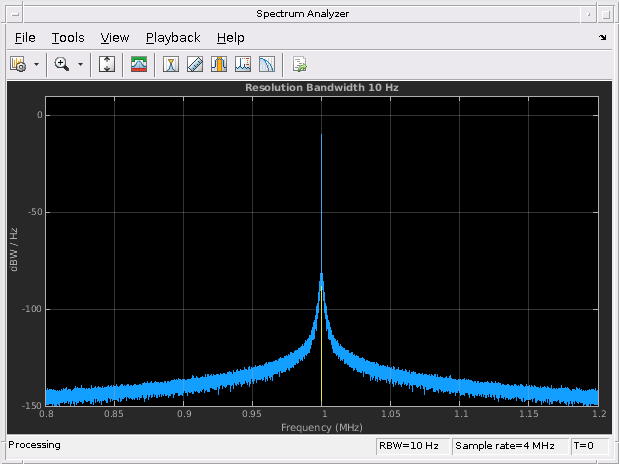This screenshot has width=619, height=464.
Task: Click the Generate Script icon
Action: [299, 64]
